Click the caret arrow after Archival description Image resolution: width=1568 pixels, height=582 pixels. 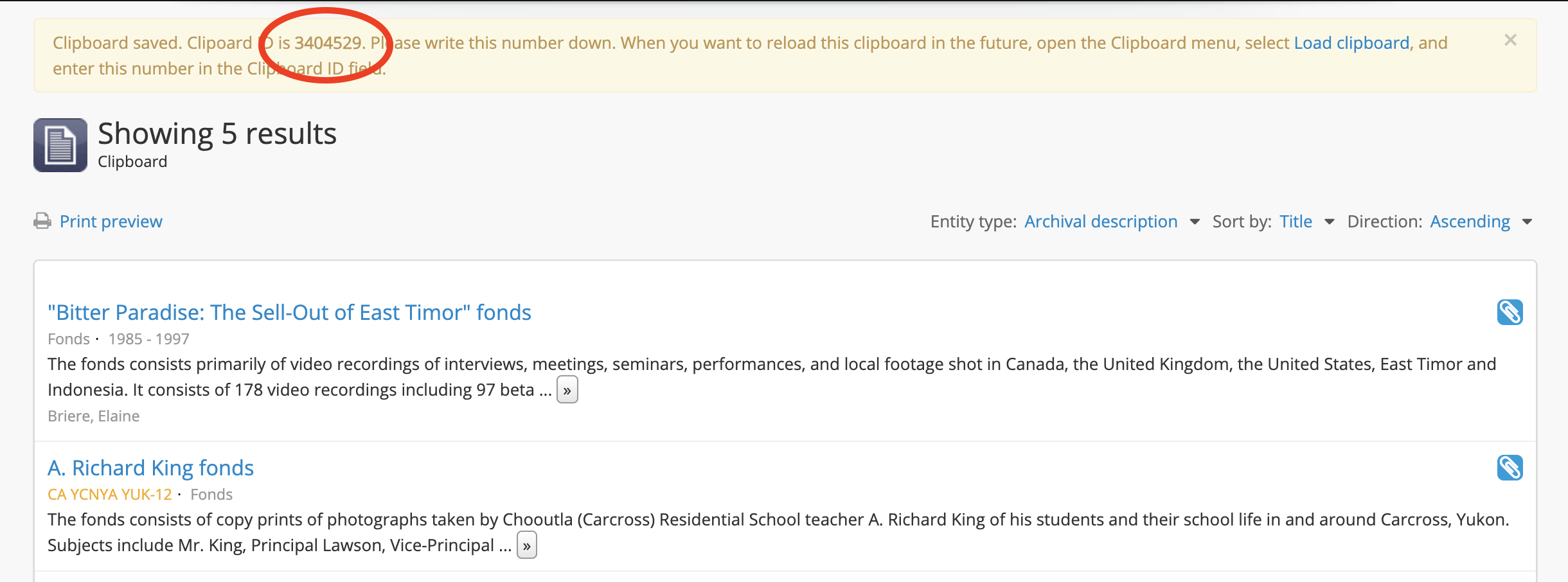click(x=1195, y=222)
